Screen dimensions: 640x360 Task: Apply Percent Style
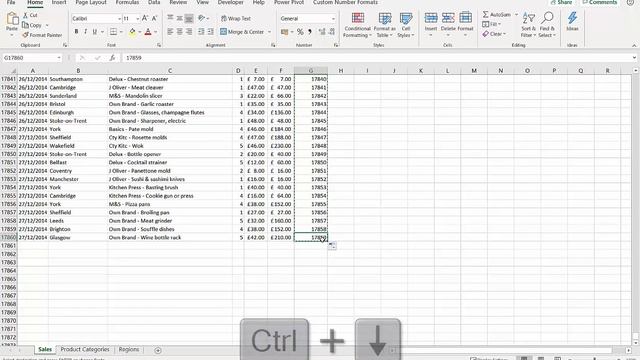[x=300, y=31]
